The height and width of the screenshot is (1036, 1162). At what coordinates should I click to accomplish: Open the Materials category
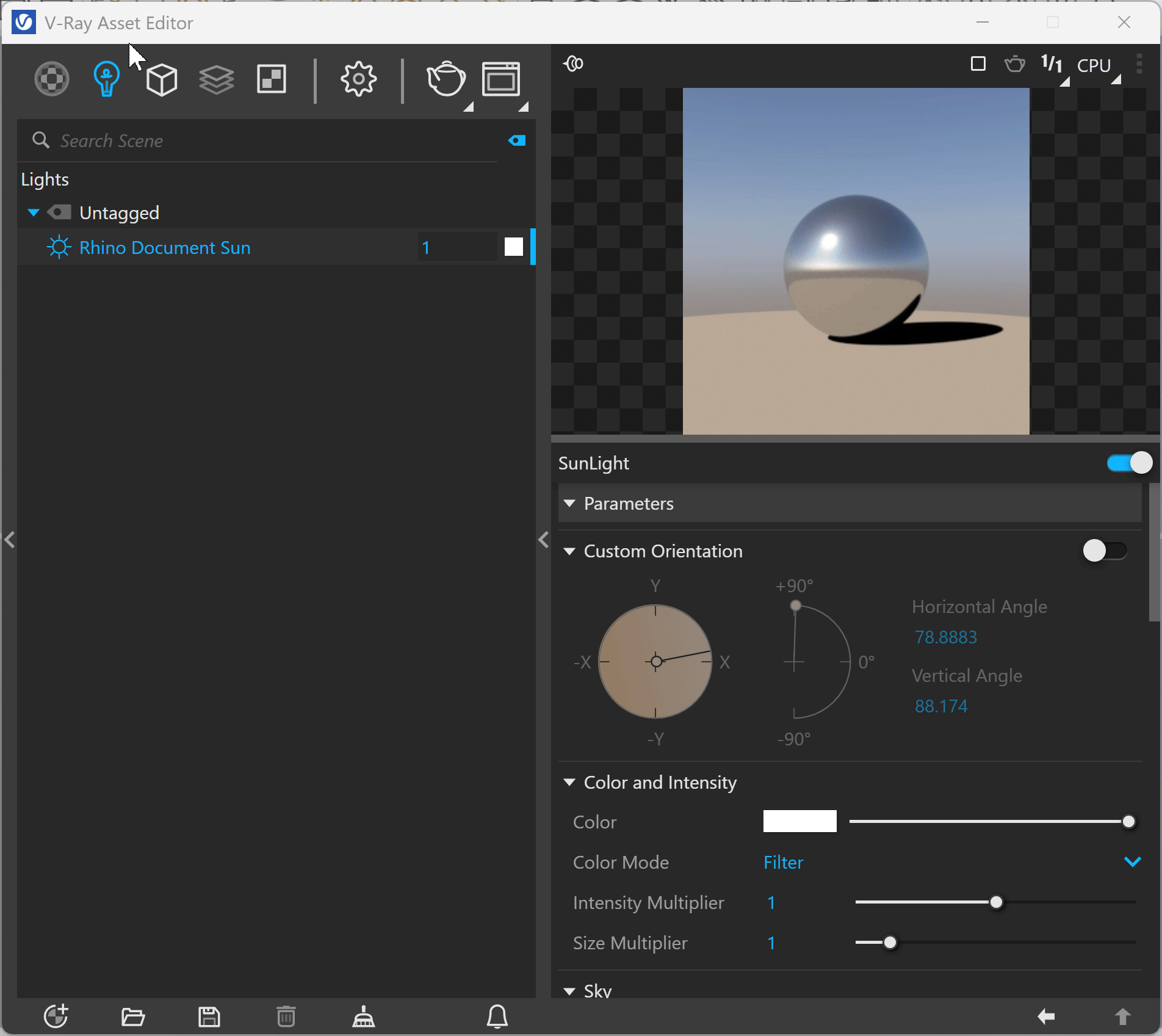coord(52,79)
